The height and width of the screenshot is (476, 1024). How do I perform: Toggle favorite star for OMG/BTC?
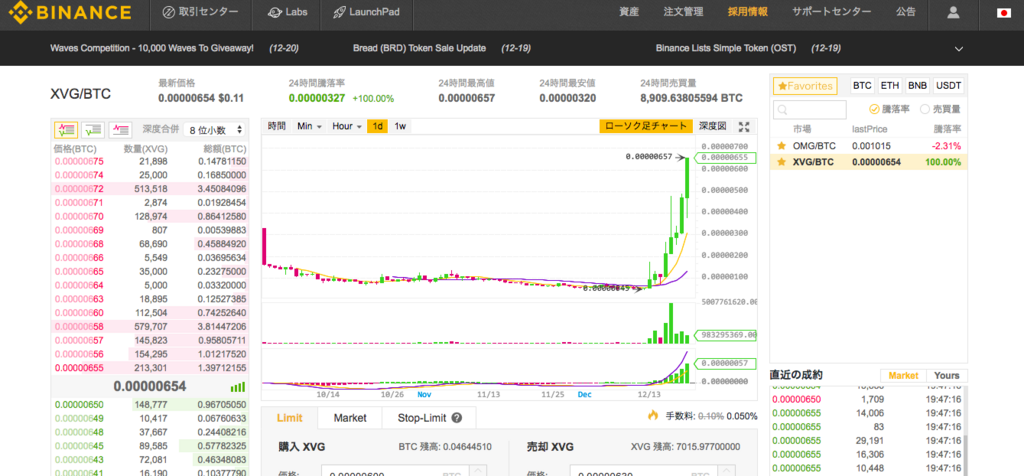[x=781, y=146]
